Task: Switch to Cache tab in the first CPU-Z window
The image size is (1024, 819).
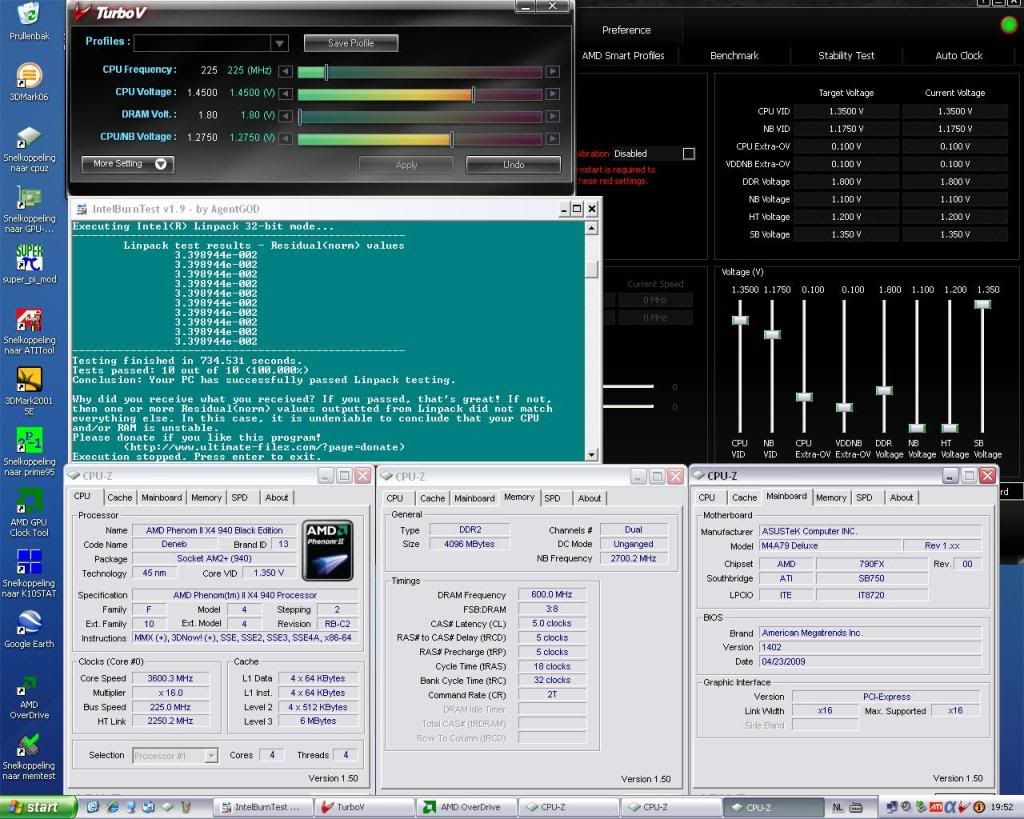Action: pos(120,497)
